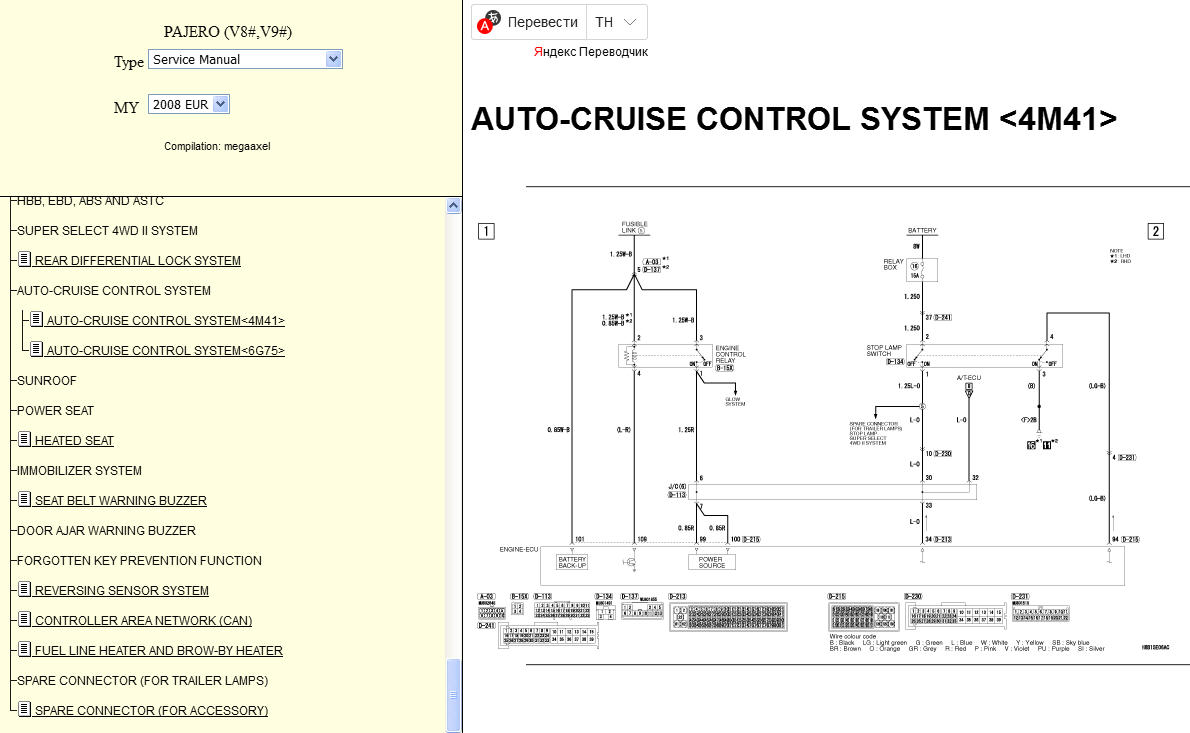Click the page 1 marker on the wiring diagram

[x=486, y=231]
